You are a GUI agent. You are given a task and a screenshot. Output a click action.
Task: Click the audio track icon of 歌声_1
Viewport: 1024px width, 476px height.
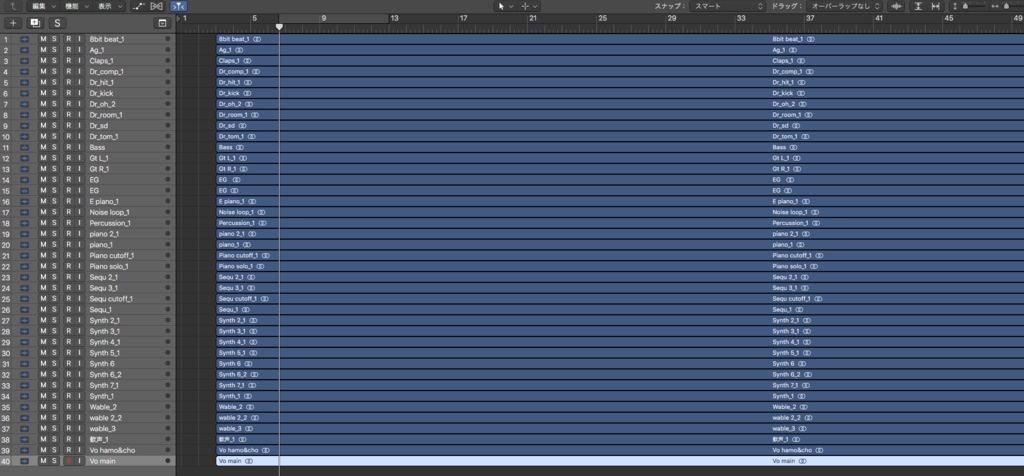click(x=24, y=439)
